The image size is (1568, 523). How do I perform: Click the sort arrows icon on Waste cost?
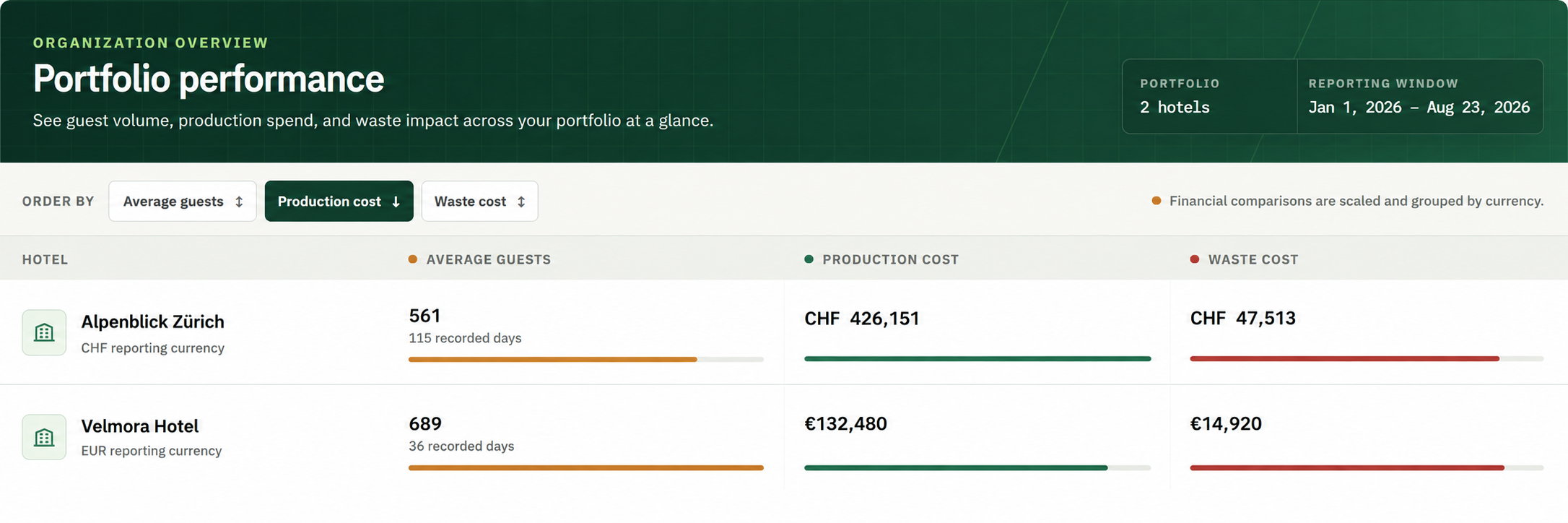click(521, 202)
